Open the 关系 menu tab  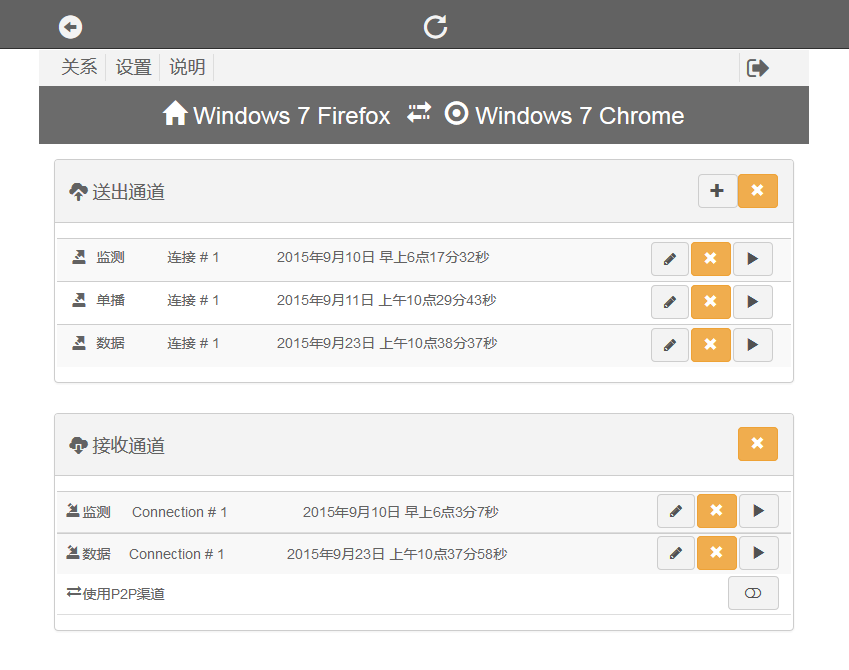click(x=79, y=67)
